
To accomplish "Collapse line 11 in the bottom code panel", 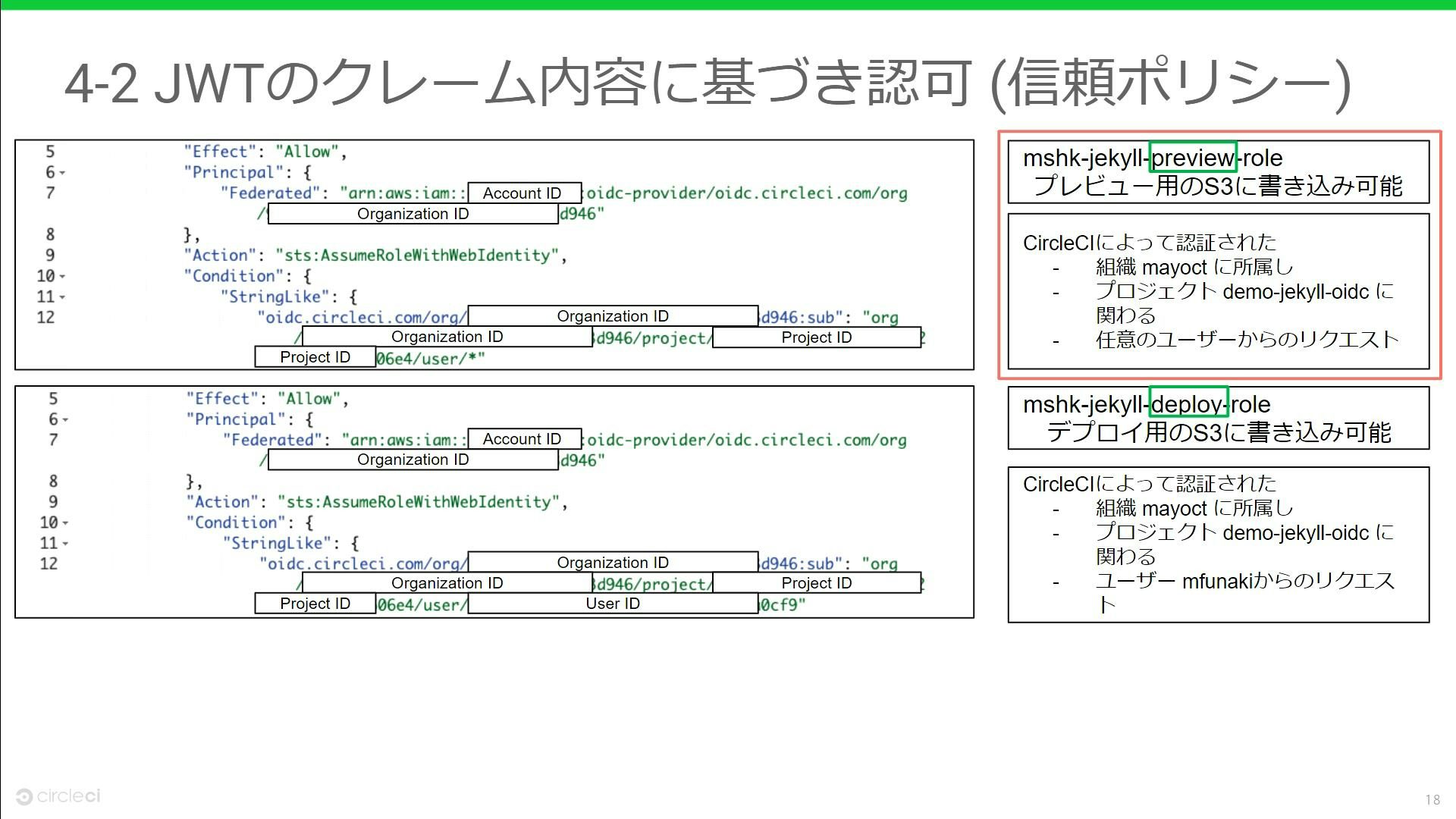I will 65,544.
